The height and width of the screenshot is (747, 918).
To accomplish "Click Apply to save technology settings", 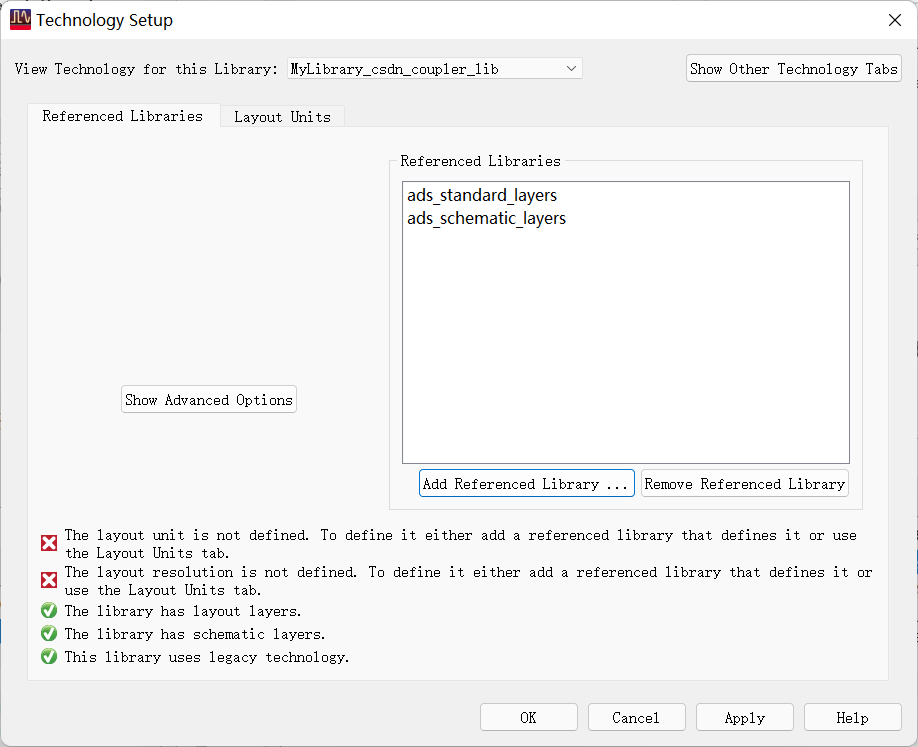I will [744, 717].
